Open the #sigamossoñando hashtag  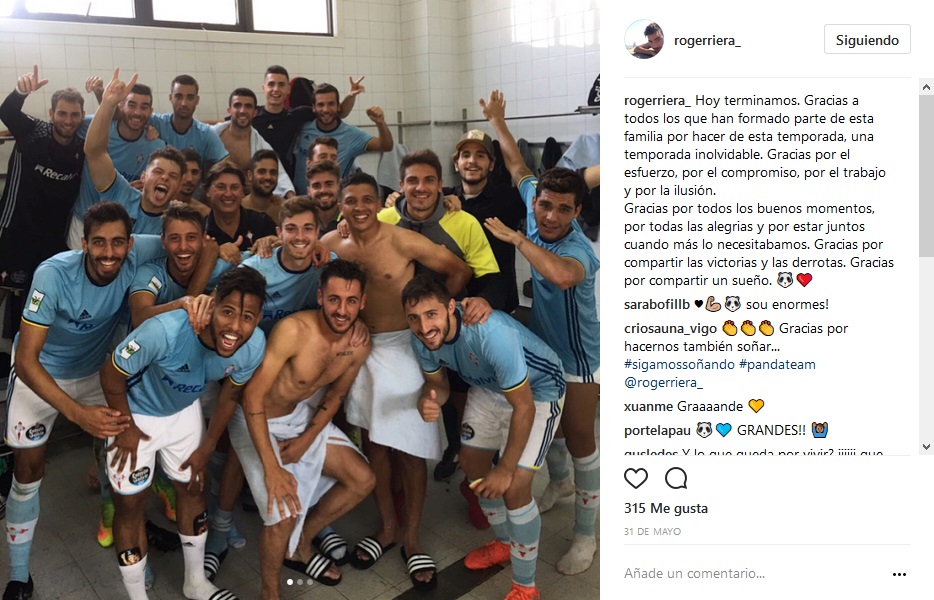click(679, 364)
